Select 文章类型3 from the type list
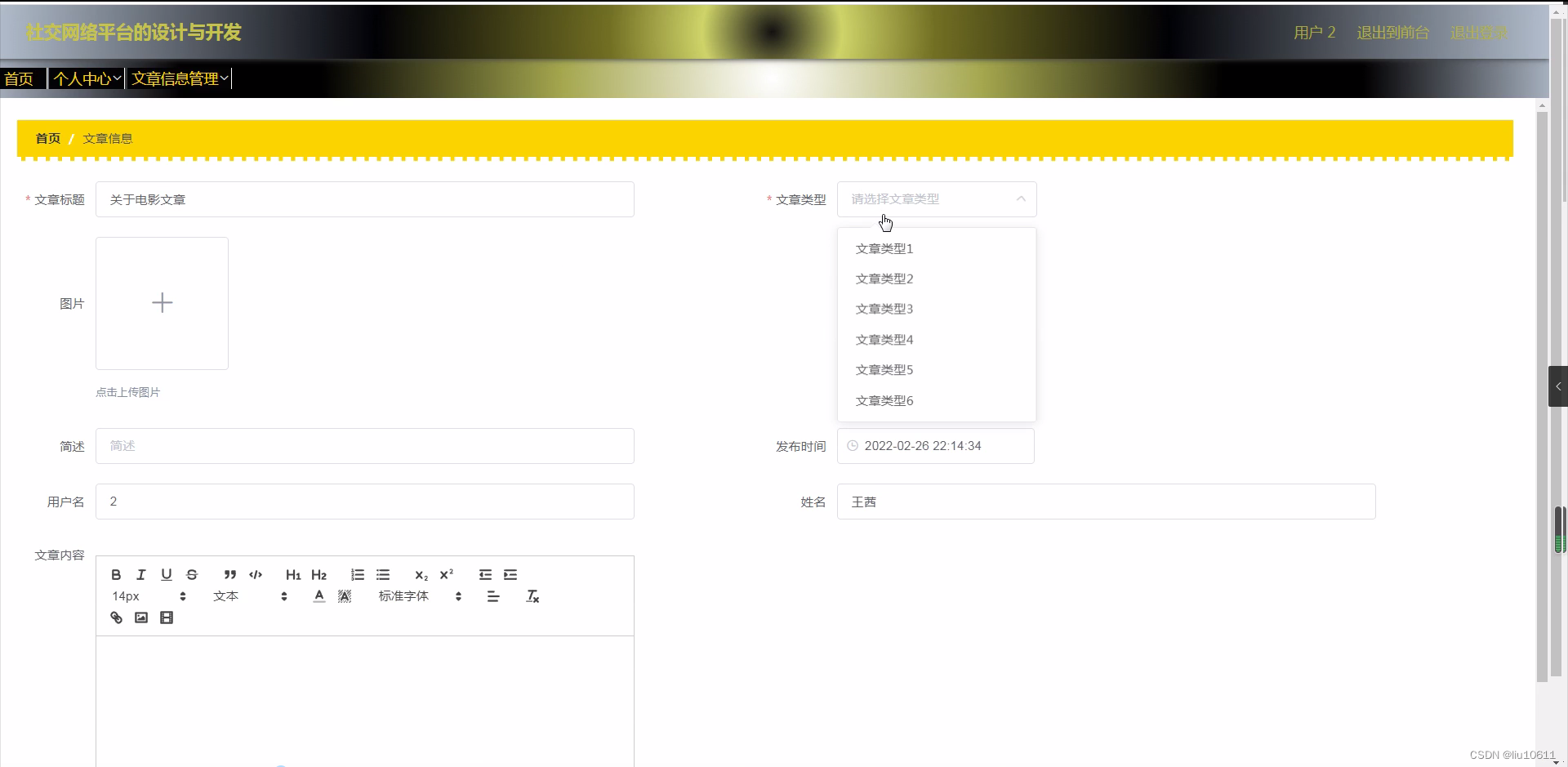Viewport: 1568px width, 767px height. coord(884,309)
